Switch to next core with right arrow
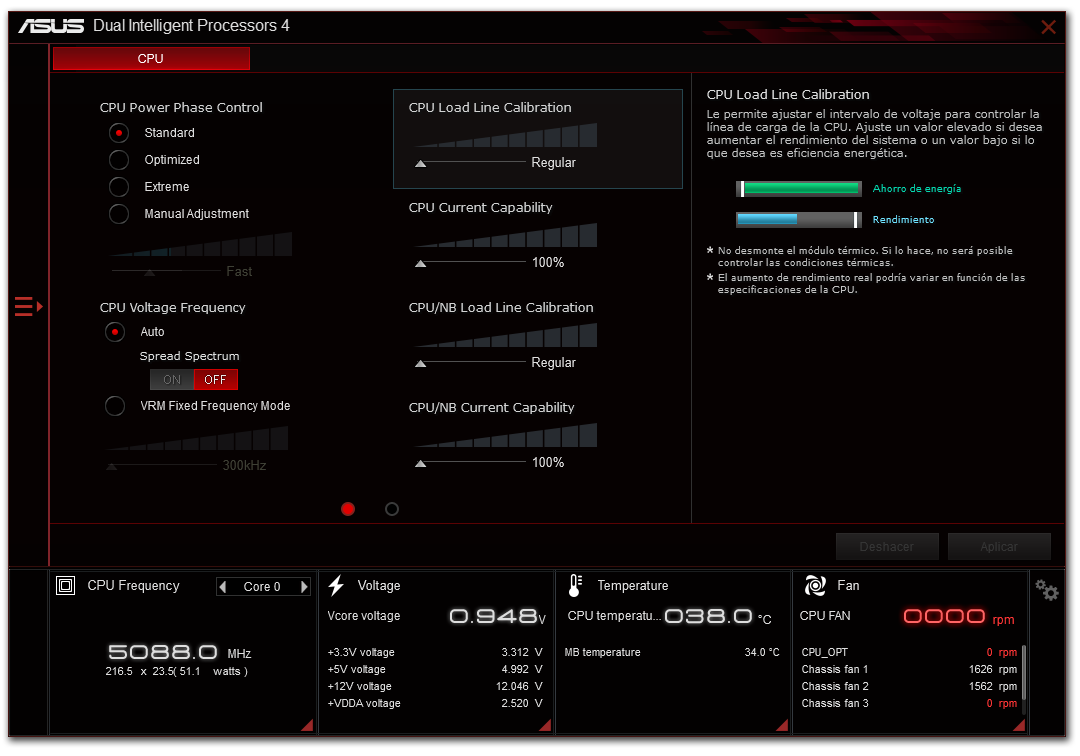 [304, 587]
